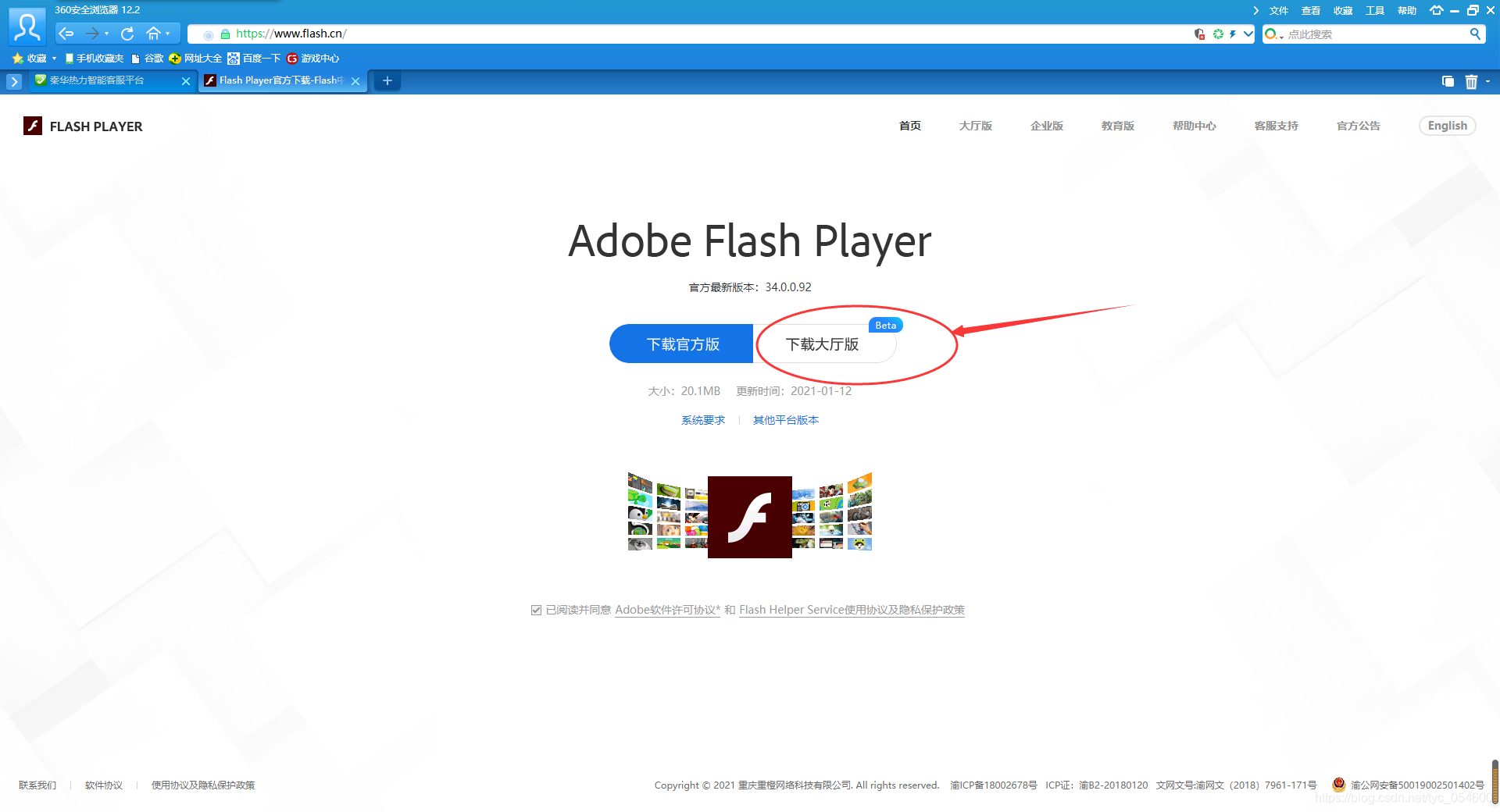The height and width of the screenshot is (812, 1500).
Task: Go to 企业版 in site navigation
Action: click(1047, 126)
